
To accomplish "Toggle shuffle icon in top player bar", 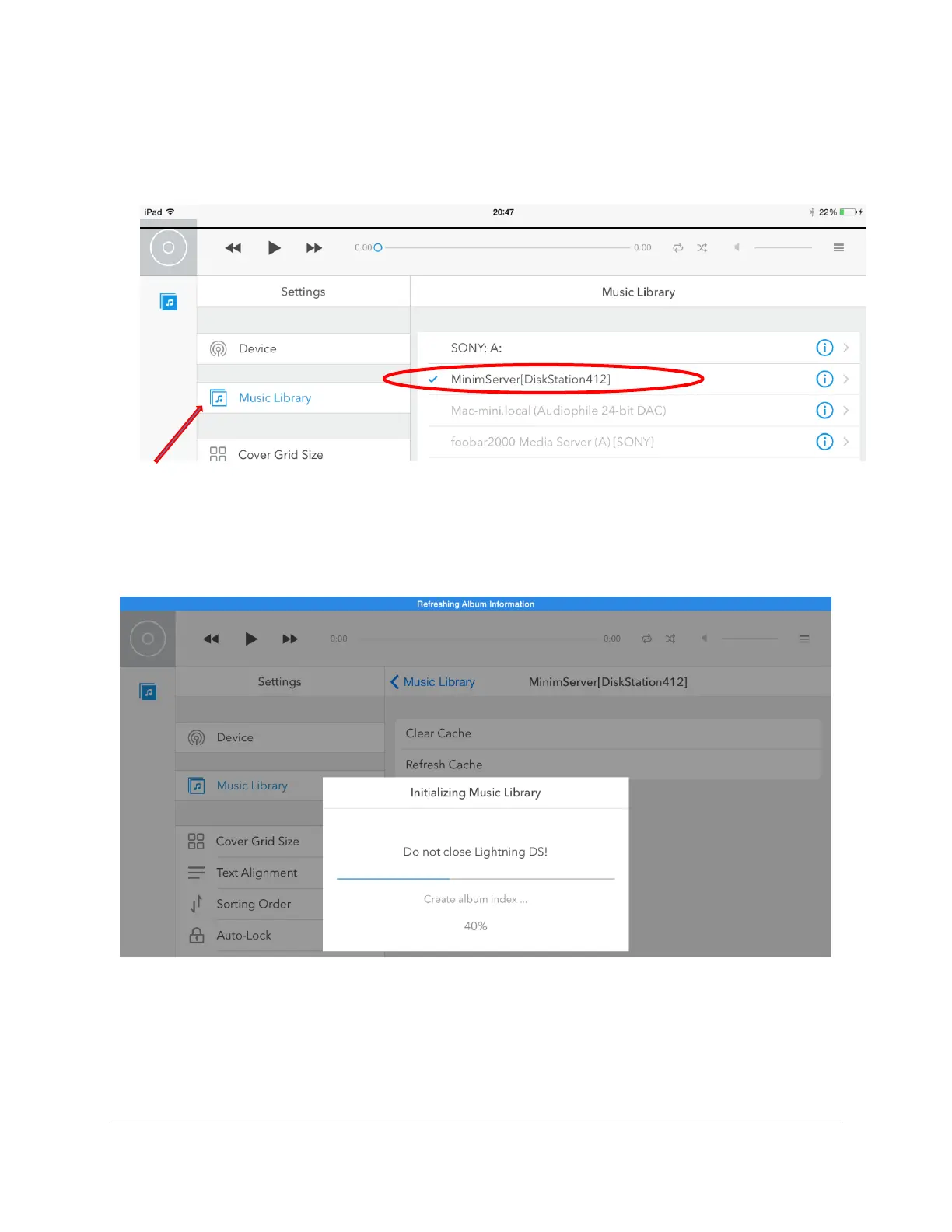I will click(x=702, y=248).
